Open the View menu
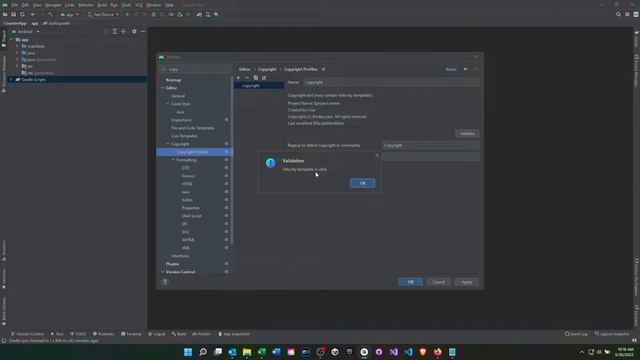Viewport: 640px width, 360px height. coord(37,5)
